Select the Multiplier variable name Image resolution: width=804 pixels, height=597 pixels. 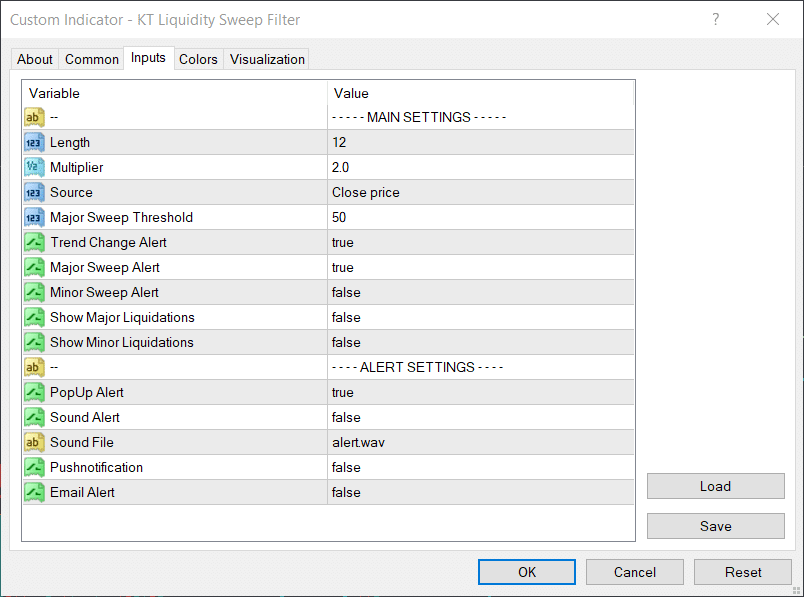coord(76,168)
